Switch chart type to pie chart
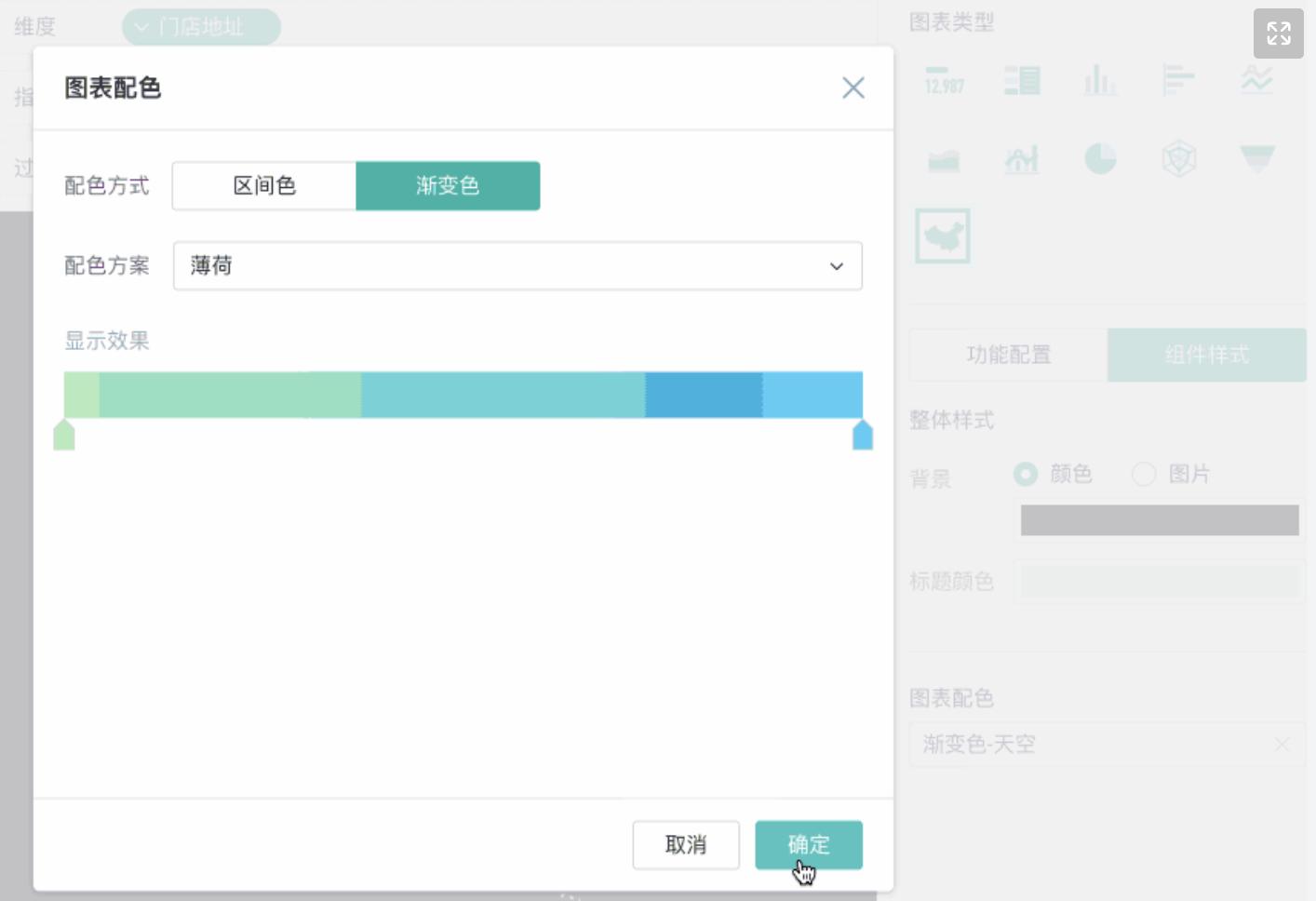Image resolution: width=1316 pixels, height=901 pixels. point(1101,158)
